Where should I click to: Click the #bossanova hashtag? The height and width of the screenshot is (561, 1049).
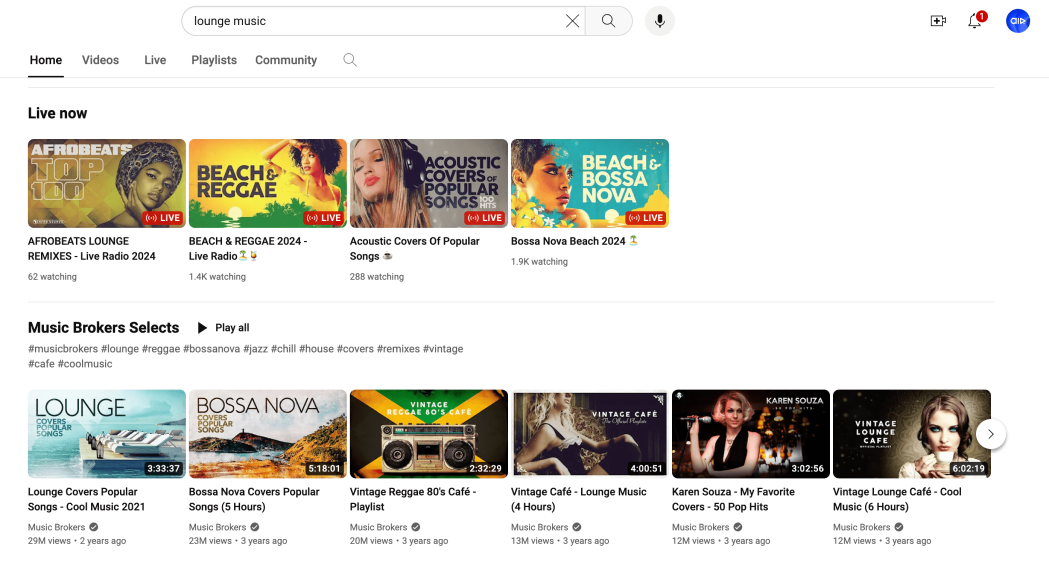pyautogui.click(x=211, y=349)
